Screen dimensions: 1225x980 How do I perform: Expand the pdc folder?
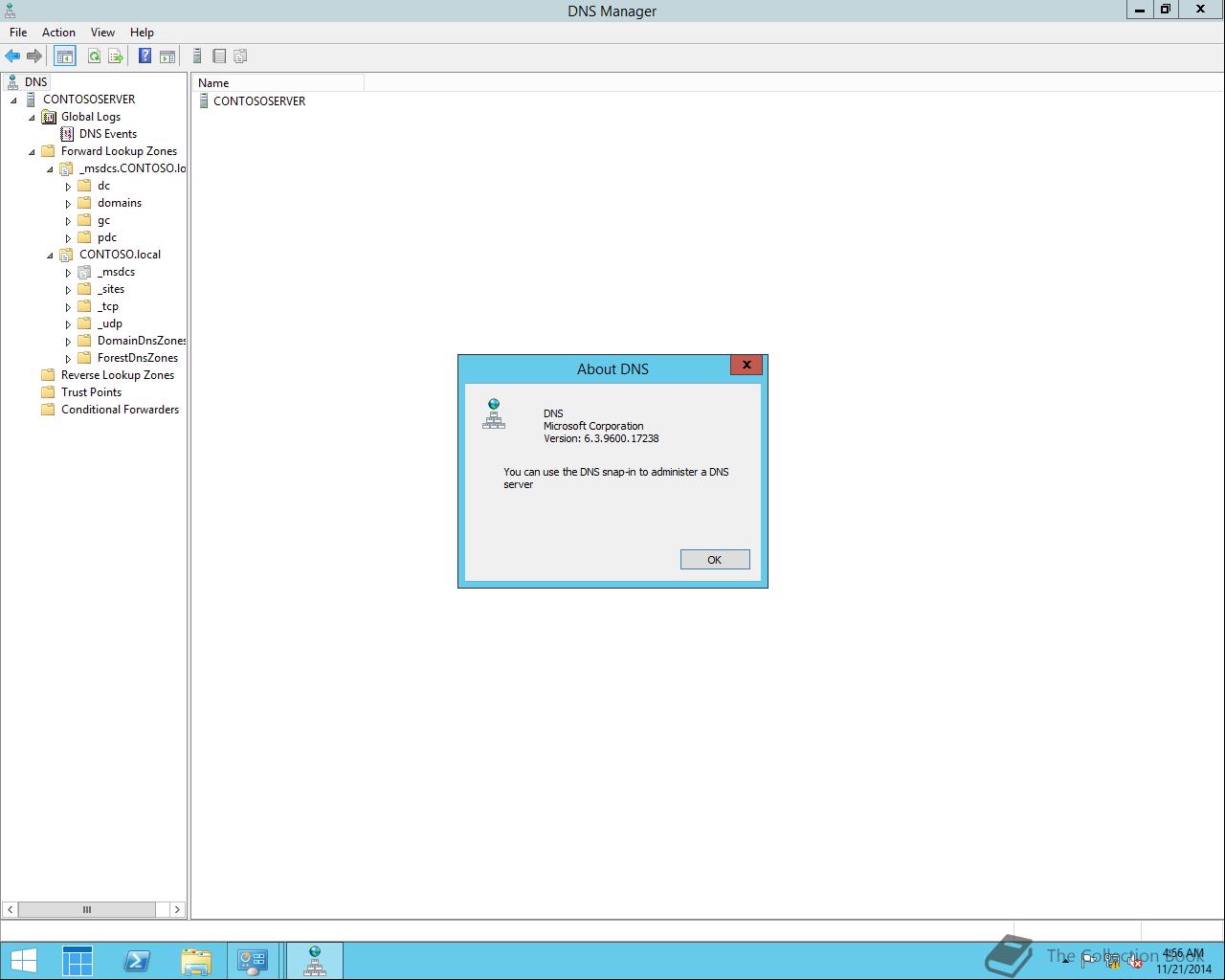pos(68,238)
